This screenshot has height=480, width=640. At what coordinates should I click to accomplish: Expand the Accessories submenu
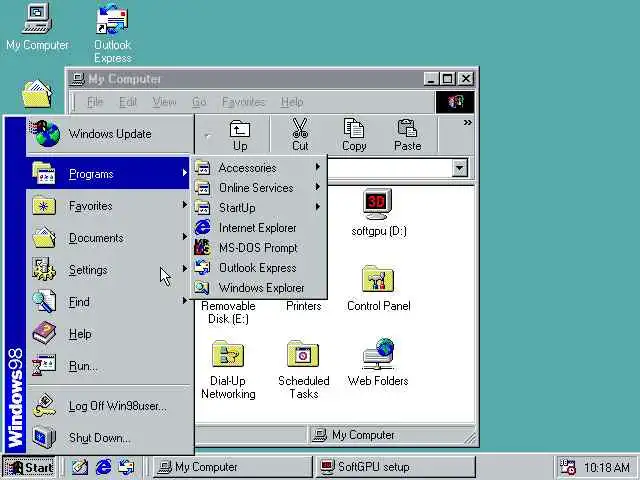tap(259, 167)
